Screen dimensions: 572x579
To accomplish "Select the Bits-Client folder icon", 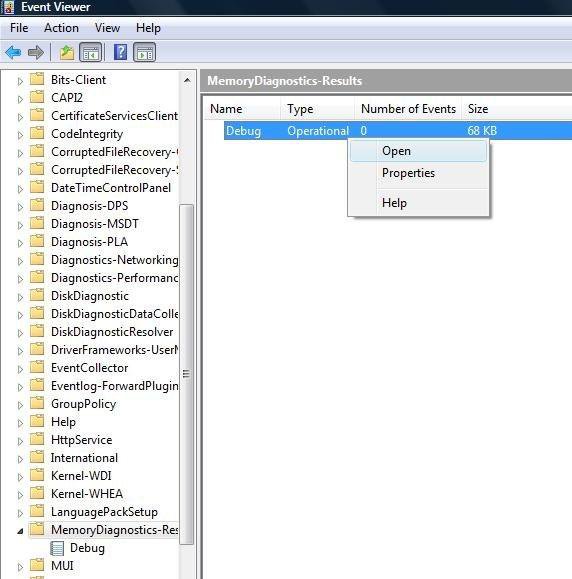I will coord(37,79).
